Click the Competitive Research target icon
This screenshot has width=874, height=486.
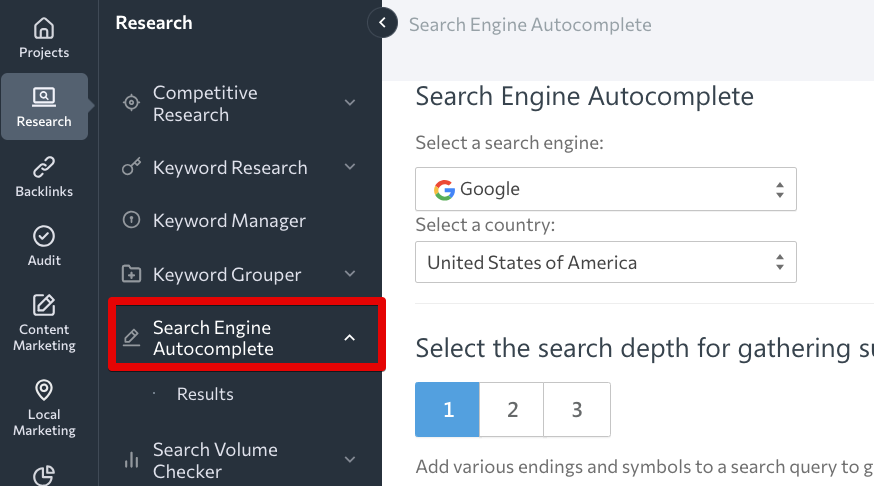click(x=132, y=103)
